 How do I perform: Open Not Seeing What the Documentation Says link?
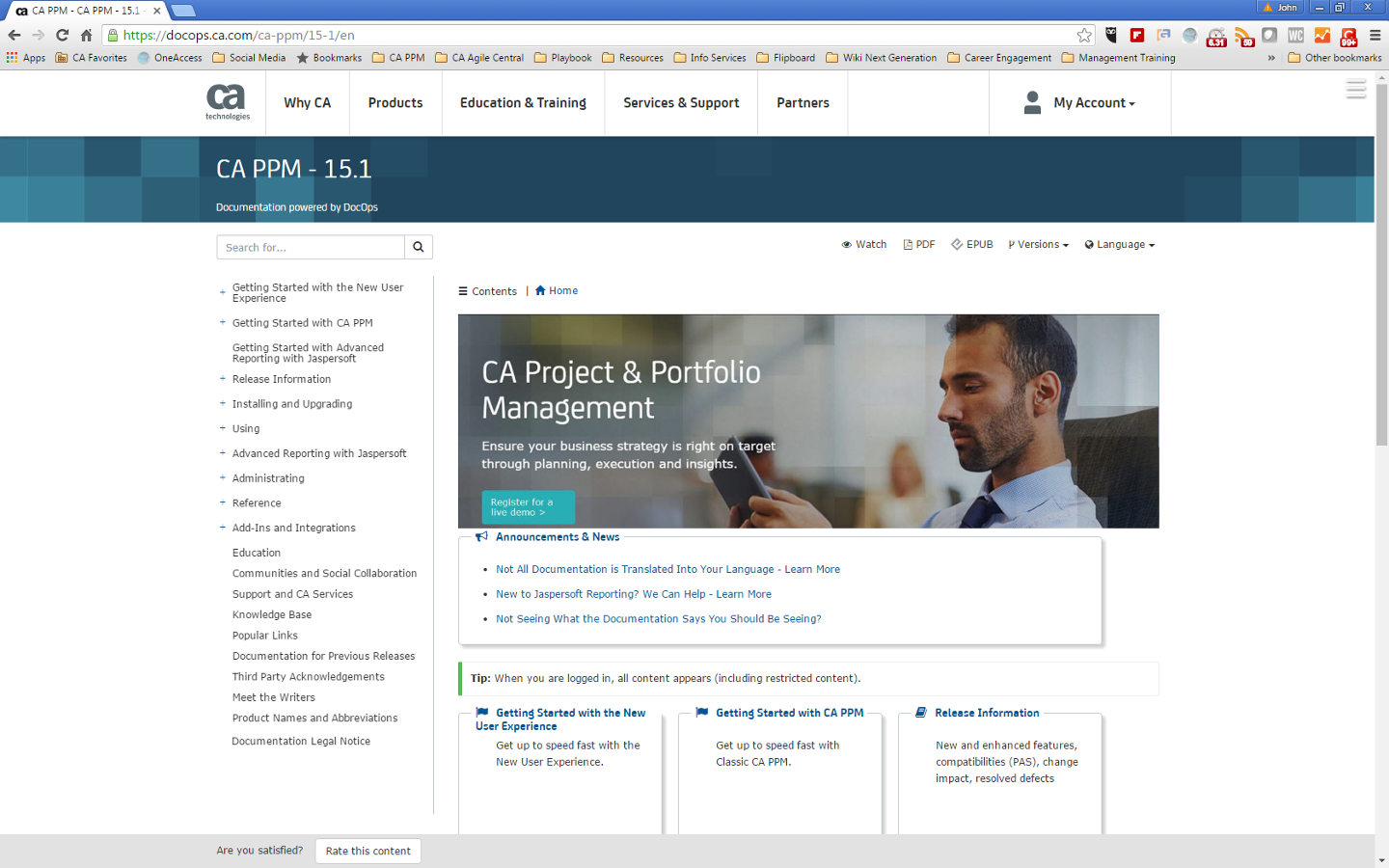659,619
